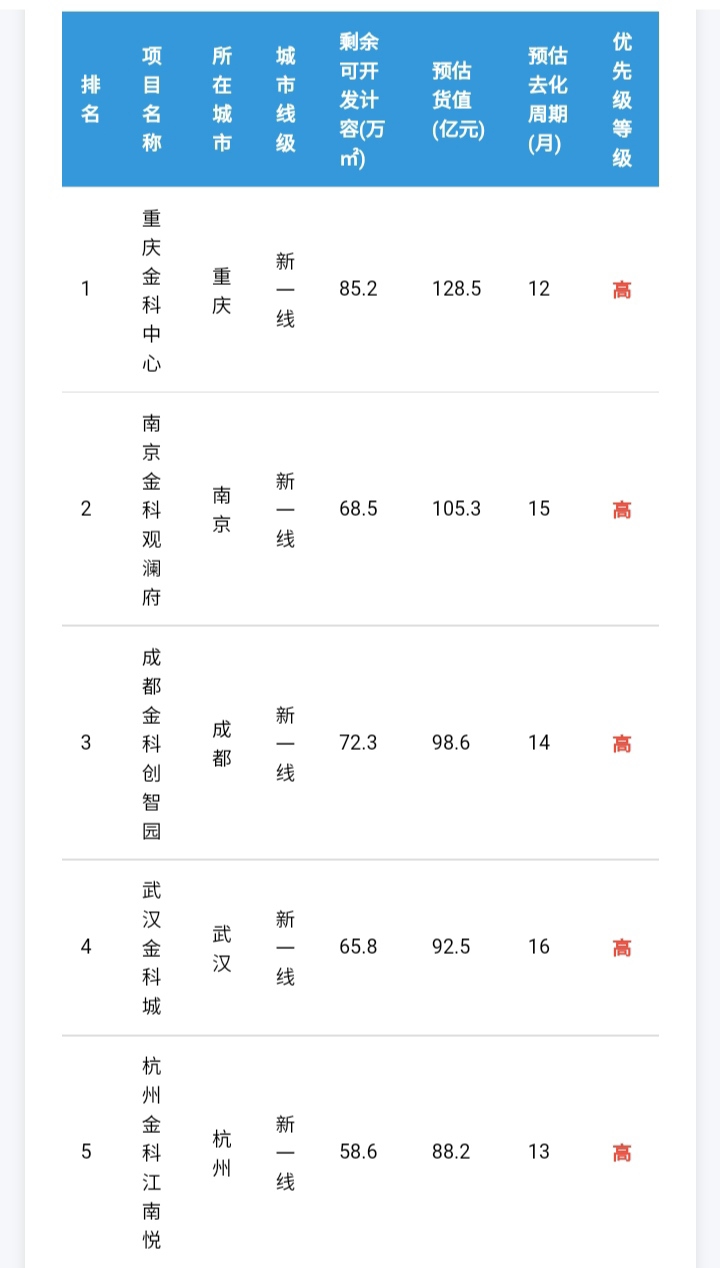The image size is (720, 1268).
Task: Click the 预估去化周期 column header
Action: click(547, 100)
